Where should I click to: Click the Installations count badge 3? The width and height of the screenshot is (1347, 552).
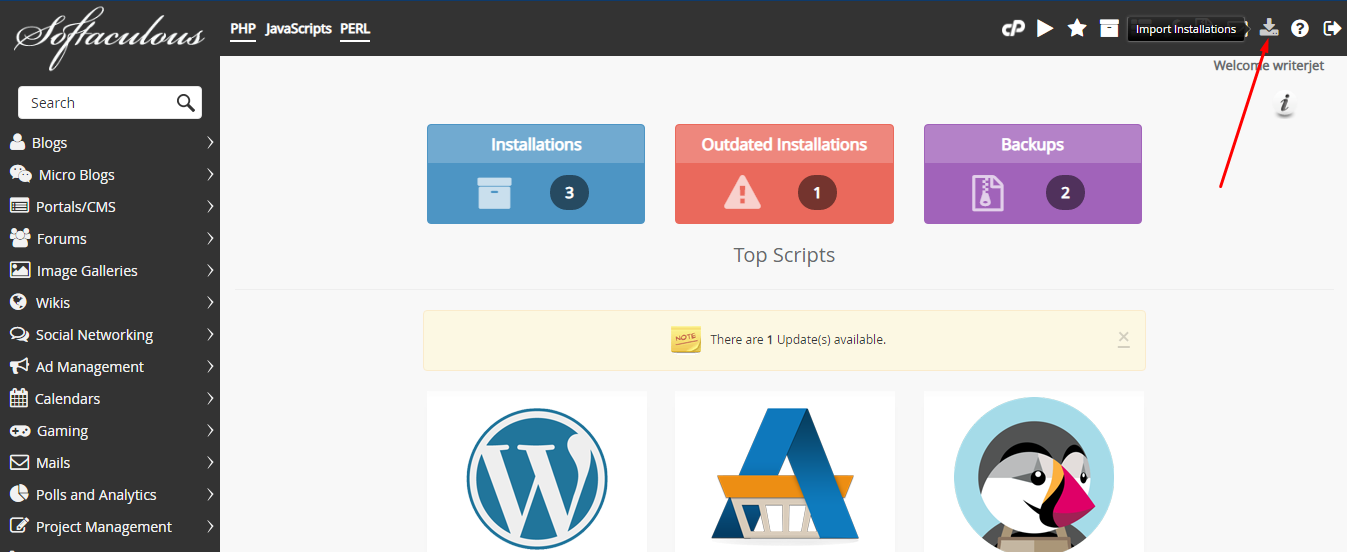[x=569, y=193]
